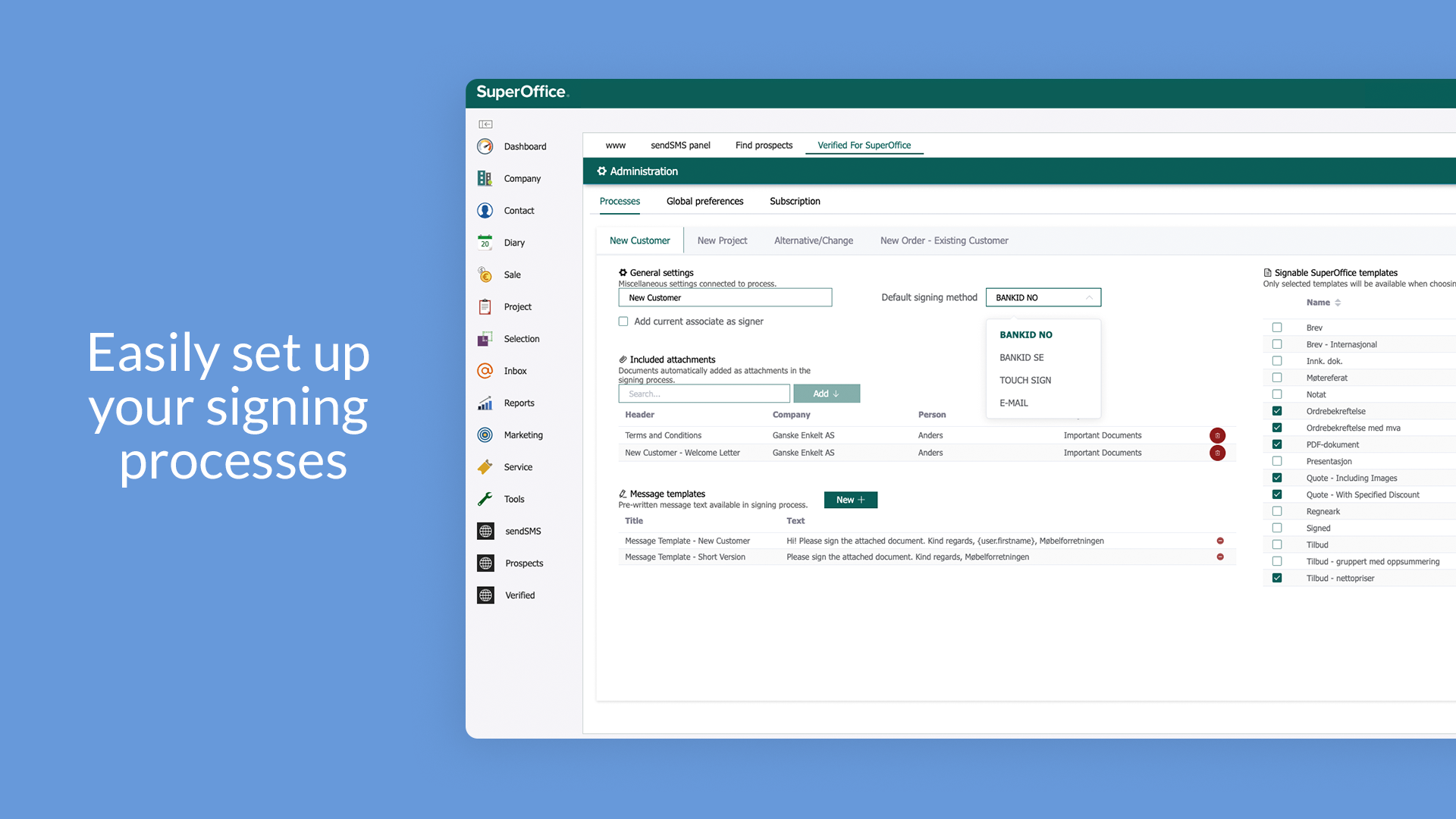Switch to the sendSMS panel tab
Screen dimensions: 1456x819
click(x=680, y=145)
